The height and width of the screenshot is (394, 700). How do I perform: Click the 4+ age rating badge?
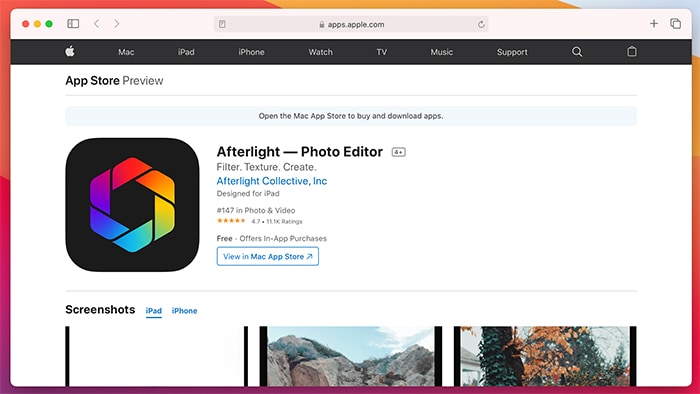tap(398, 152)
